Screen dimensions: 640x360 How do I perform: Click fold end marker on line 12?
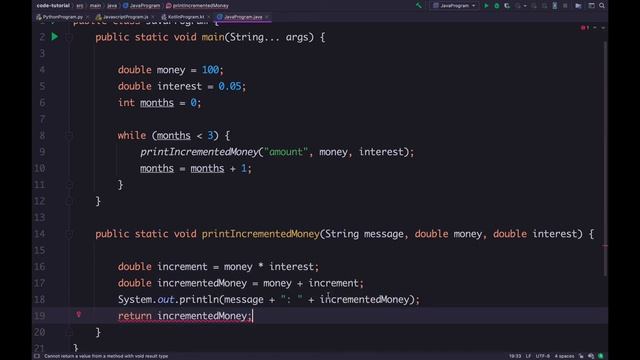coord(69,201)
